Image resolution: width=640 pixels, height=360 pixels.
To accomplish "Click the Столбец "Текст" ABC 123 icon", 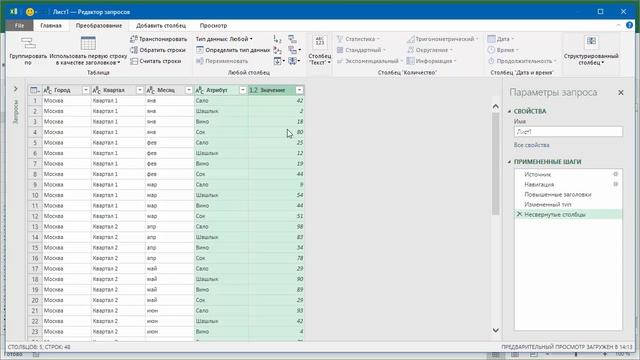I will point(320,42).
